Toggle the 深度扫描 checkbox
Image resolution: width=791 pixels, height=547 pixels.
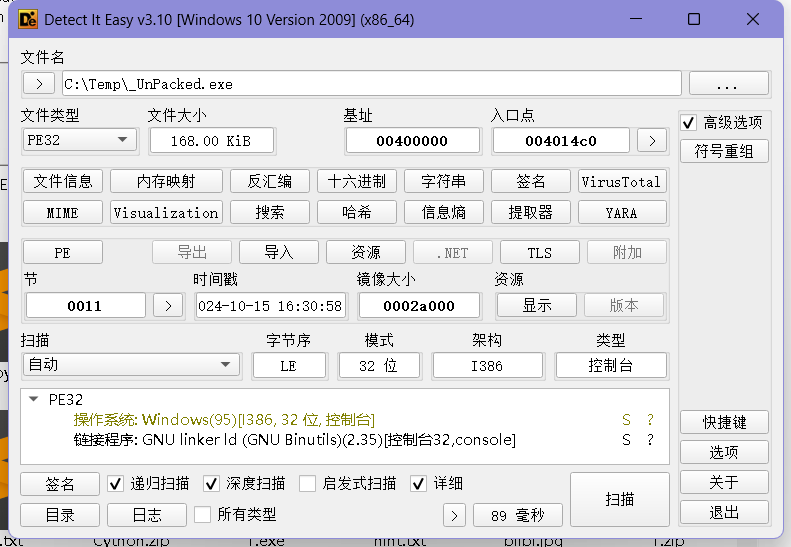211,484
